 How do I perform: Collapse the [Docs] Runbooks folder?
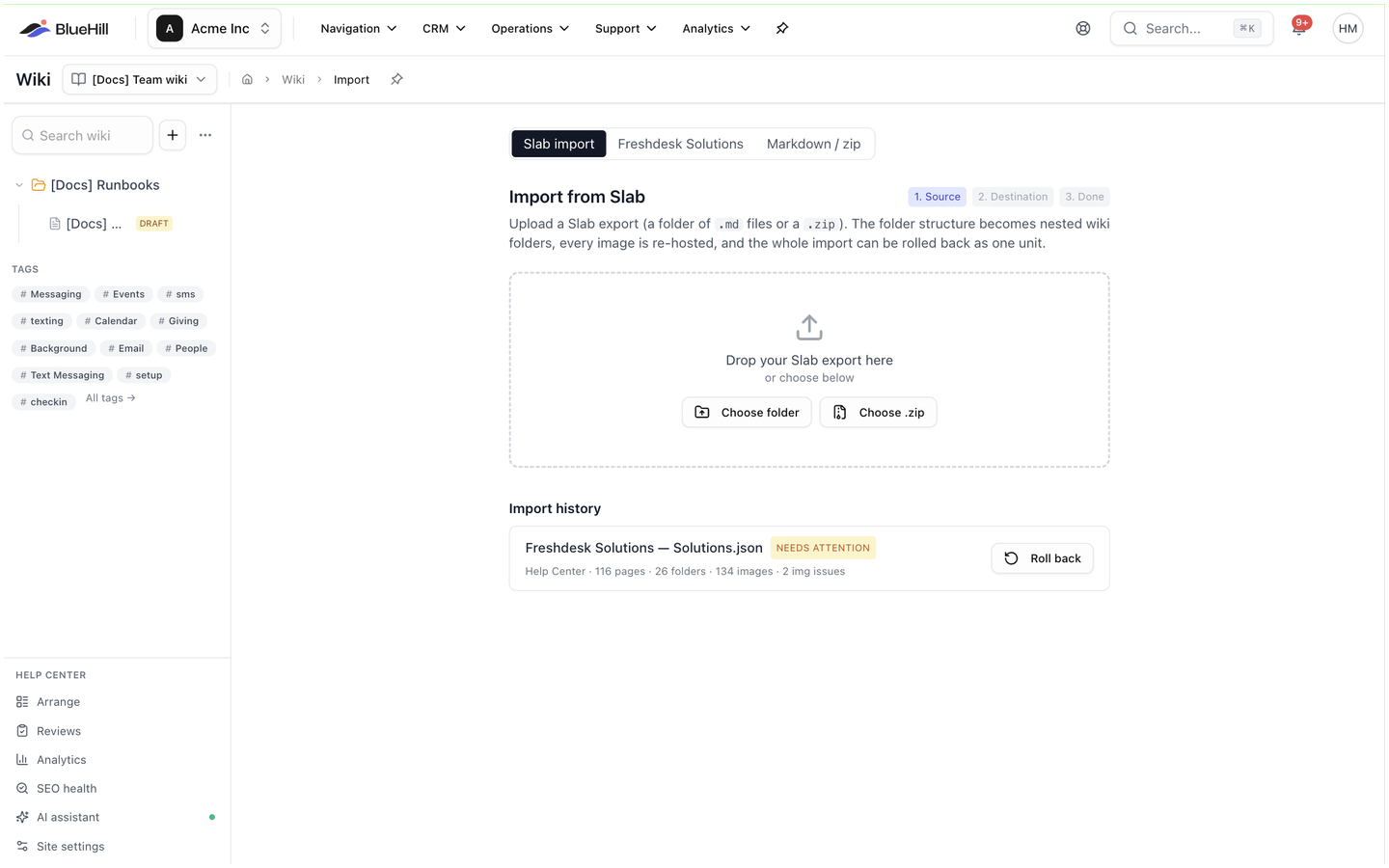[x=19, y=185]
